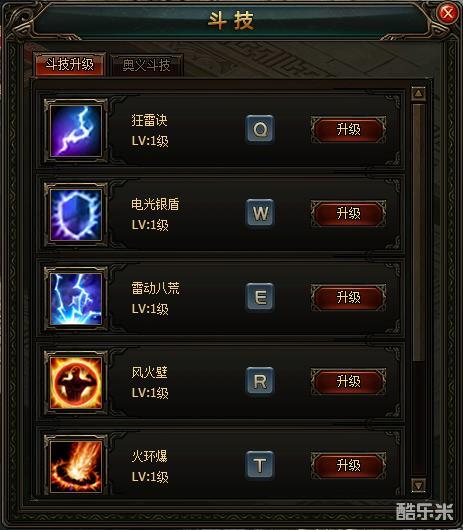Screen dimensions: 463x530
Task: Upgrade 电光银盾 with its 升级 button
Action: (x=348, y=213)
